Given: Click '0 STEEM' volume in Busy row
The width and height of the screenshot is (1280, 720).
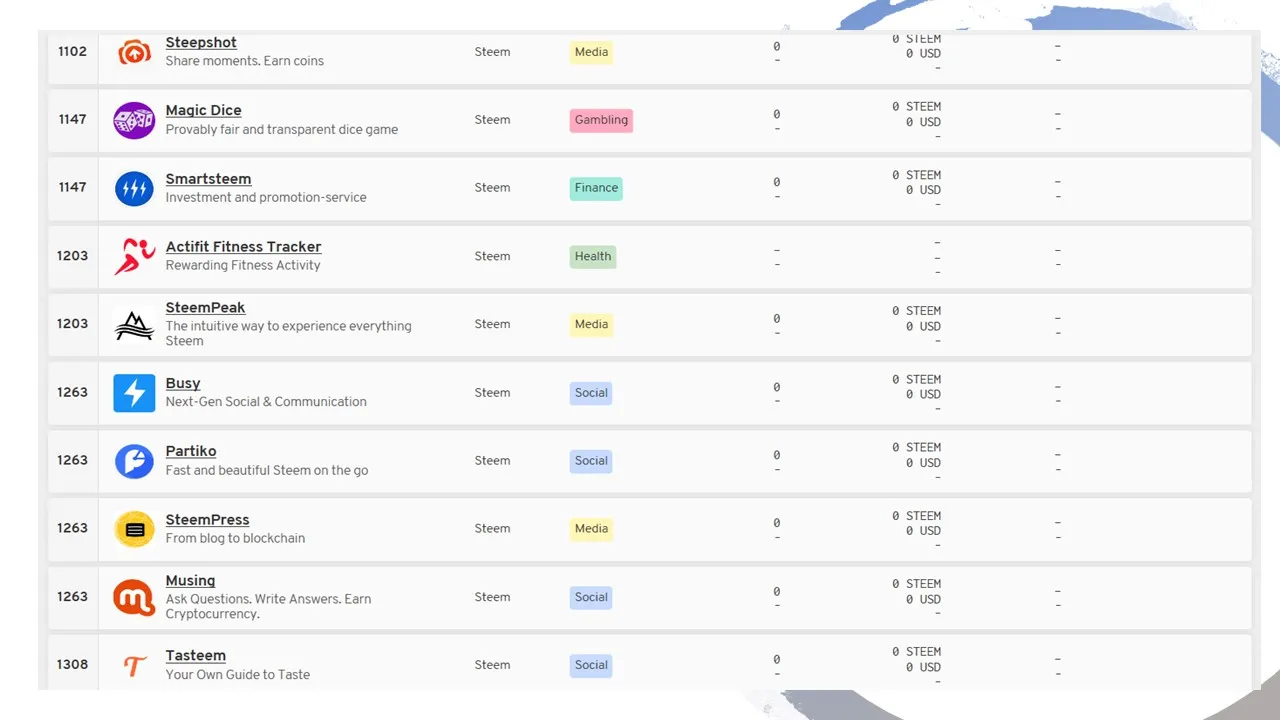Looking at the screenshot, I should pos(917,380).
